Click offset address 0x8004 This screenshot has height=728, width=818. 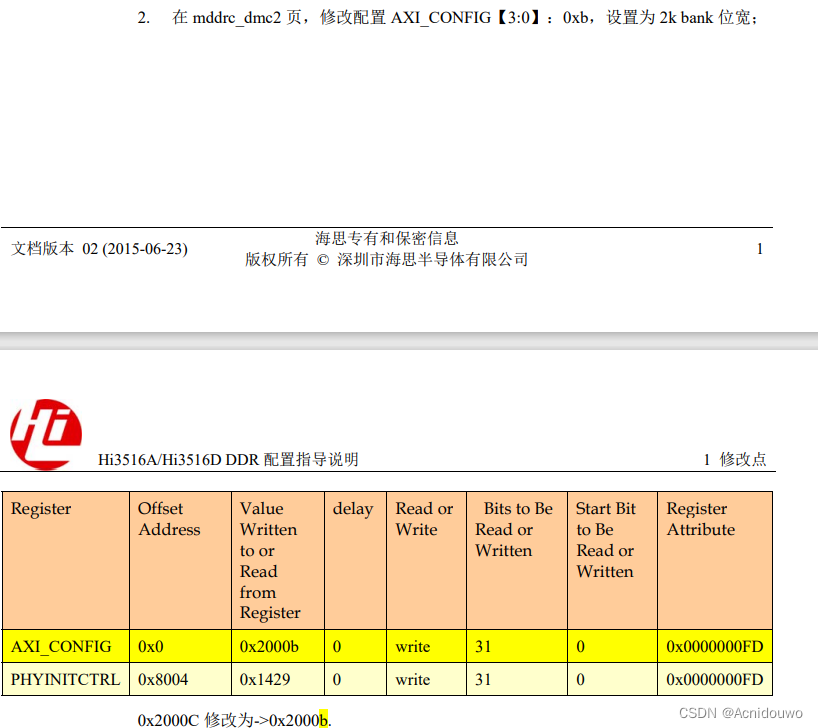pos(162,679)
